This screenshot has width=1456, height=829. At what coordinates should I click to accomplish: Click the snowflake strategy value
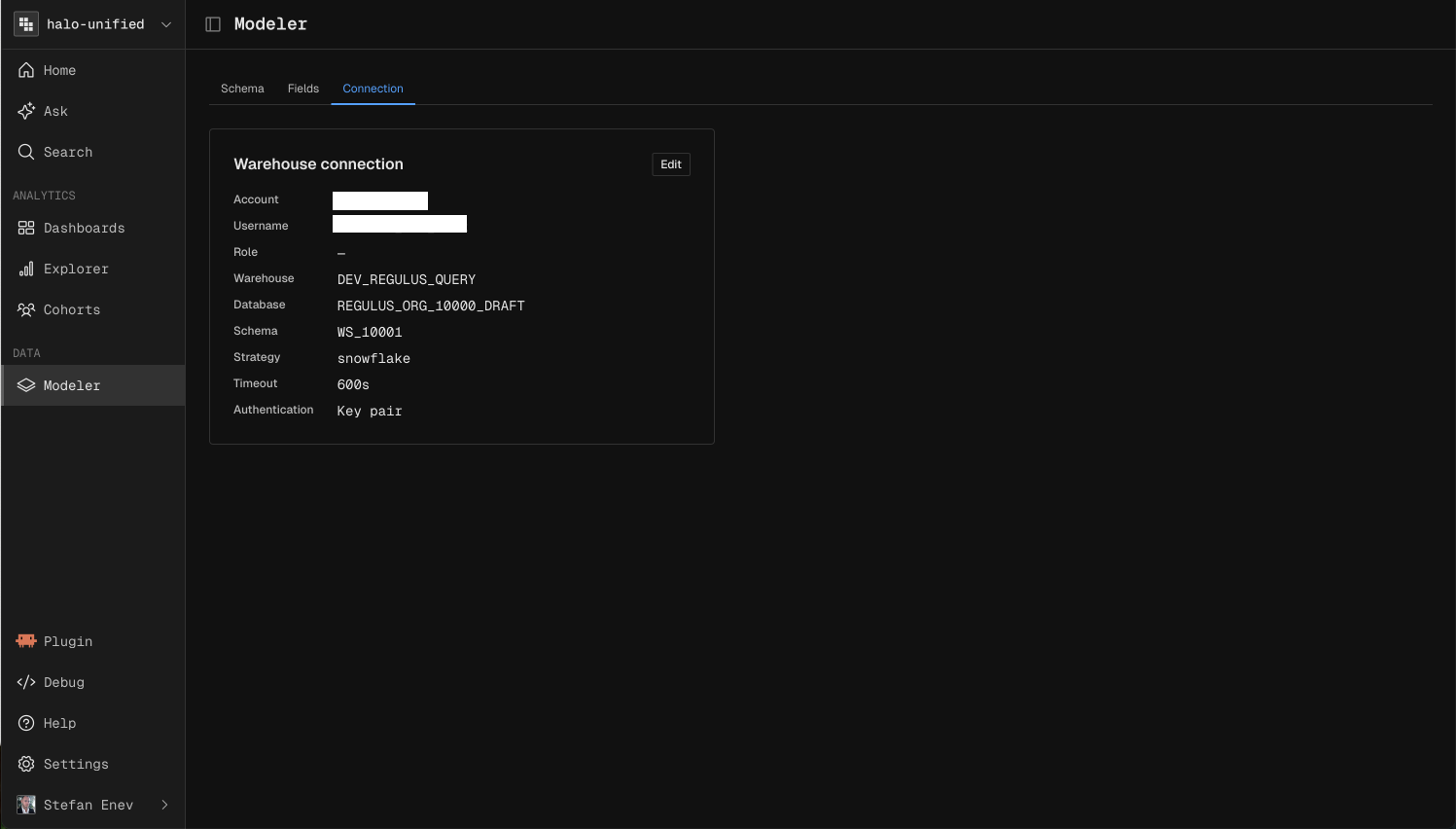coord(373,358)
